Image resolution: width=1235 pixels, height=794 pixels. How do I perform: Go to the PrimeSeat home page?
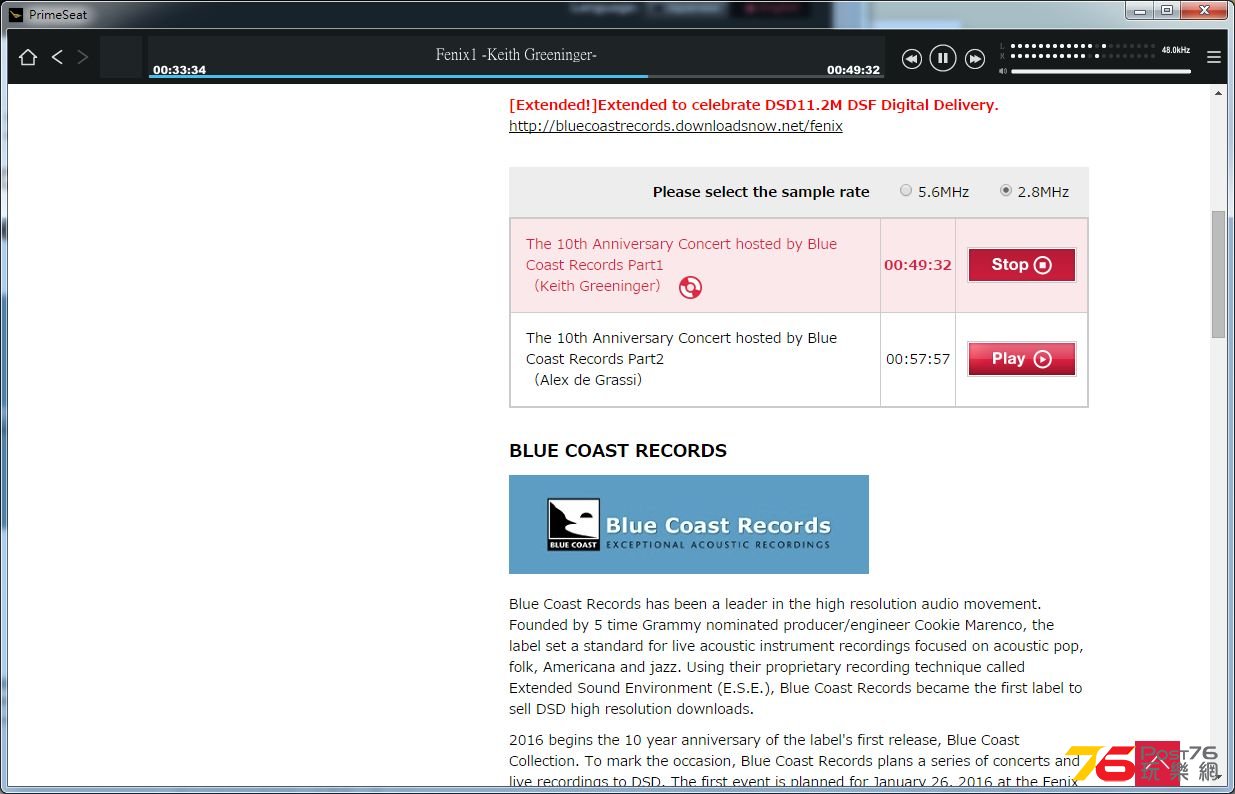point(28,57)
